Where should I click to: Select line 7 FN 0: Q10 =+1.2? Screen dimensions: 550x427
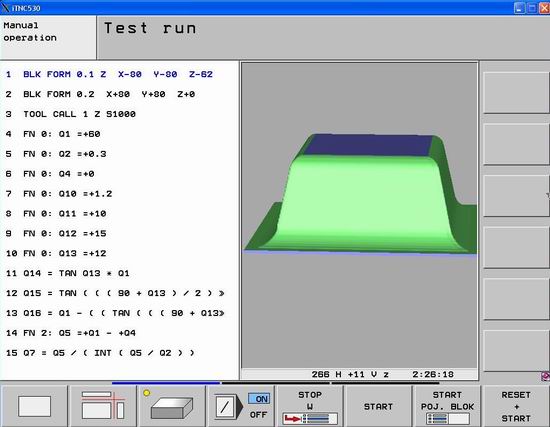[x=59, y=194]
